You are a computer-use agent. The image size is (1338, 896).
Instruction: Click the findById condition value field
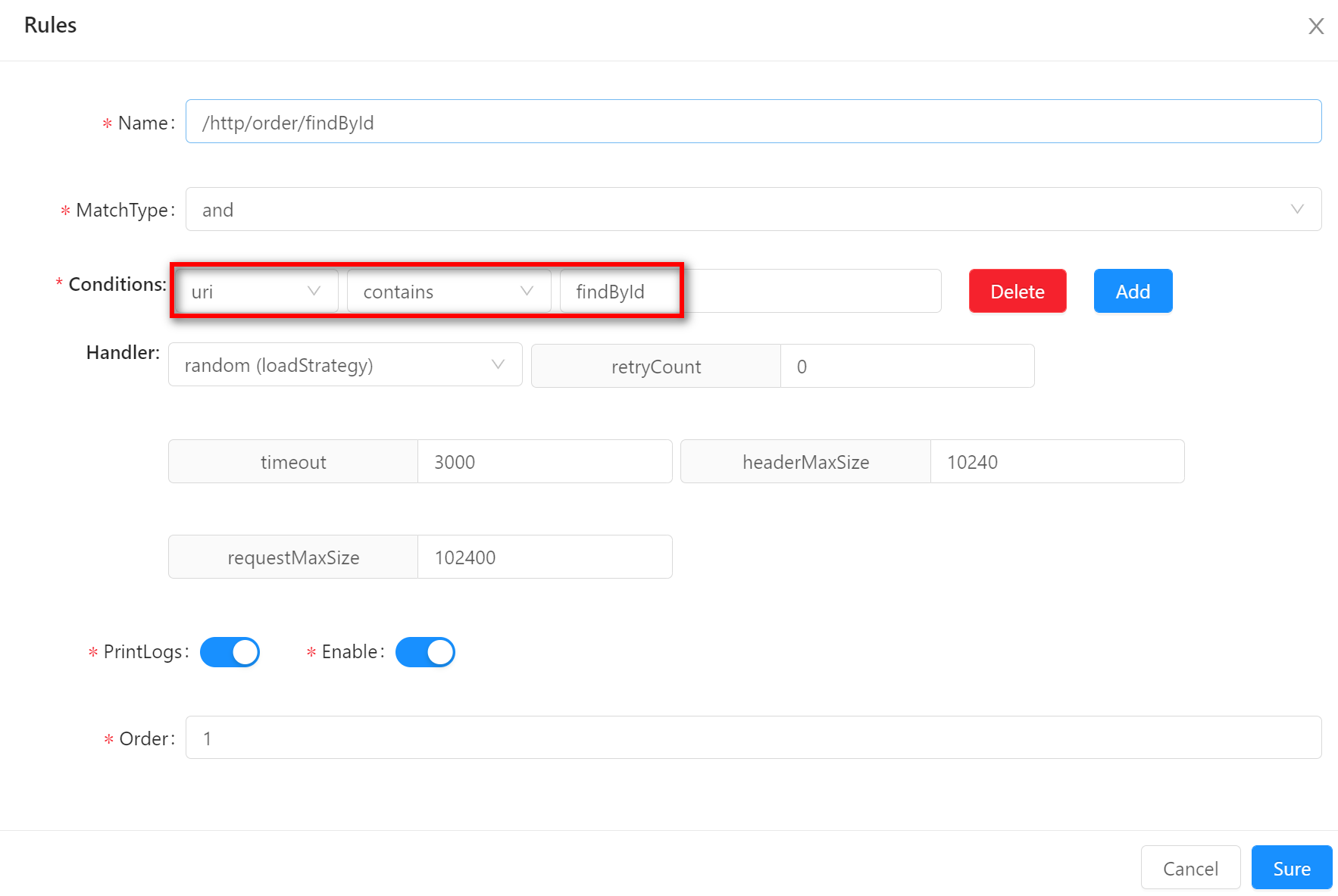pos(750,292)
